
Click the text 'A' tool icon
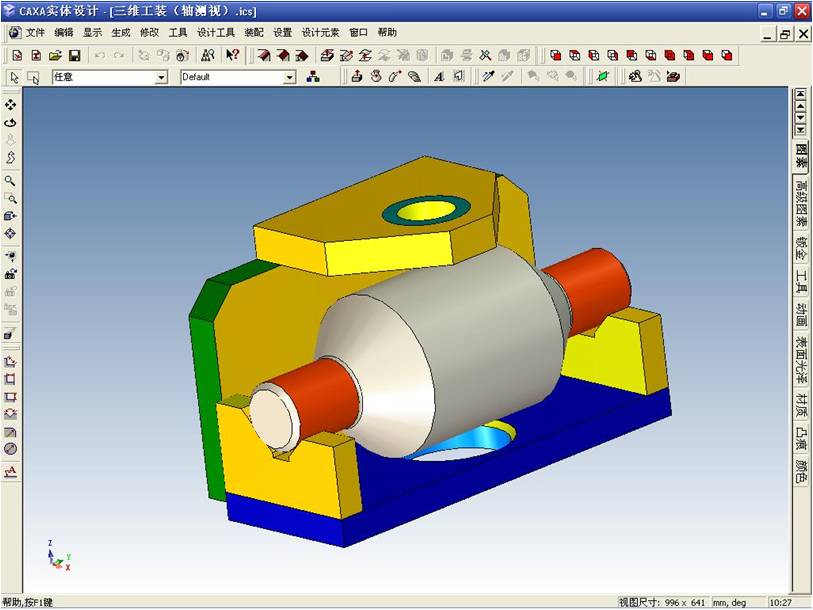(x=439, y=76)
